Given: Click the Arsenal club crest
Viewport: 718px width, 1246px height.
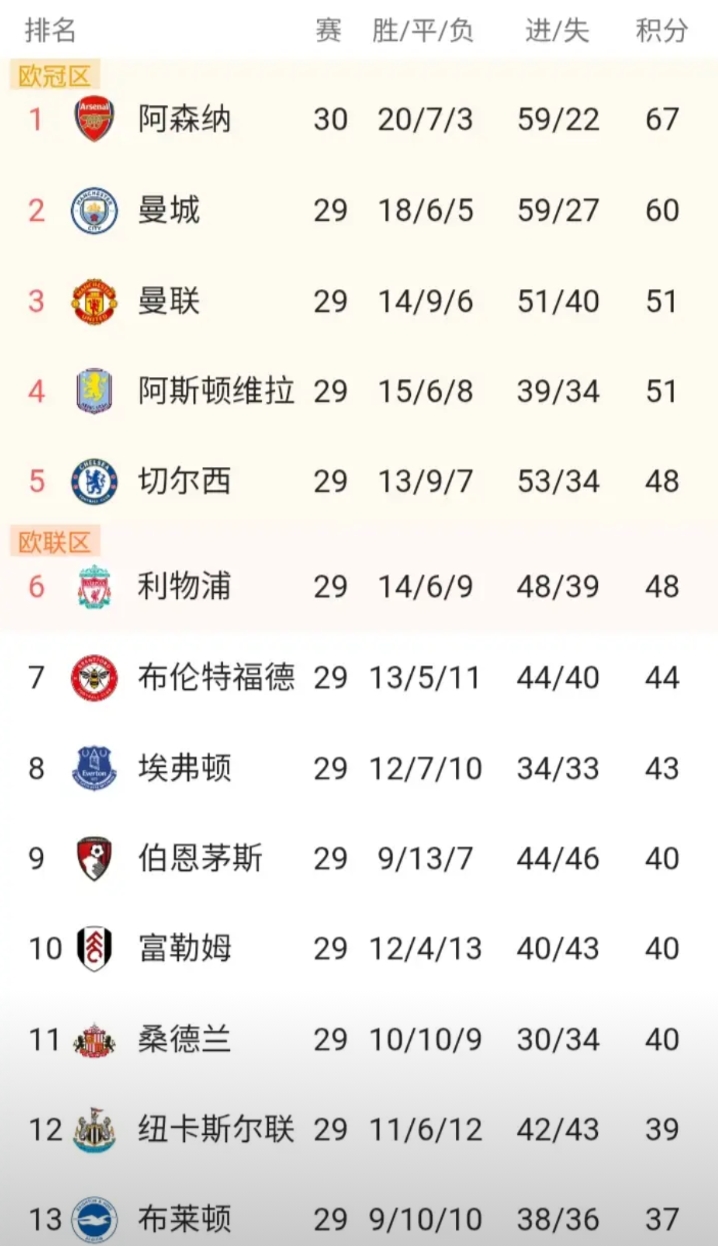Looking at the screenshot, I should [x=94, y=120].
